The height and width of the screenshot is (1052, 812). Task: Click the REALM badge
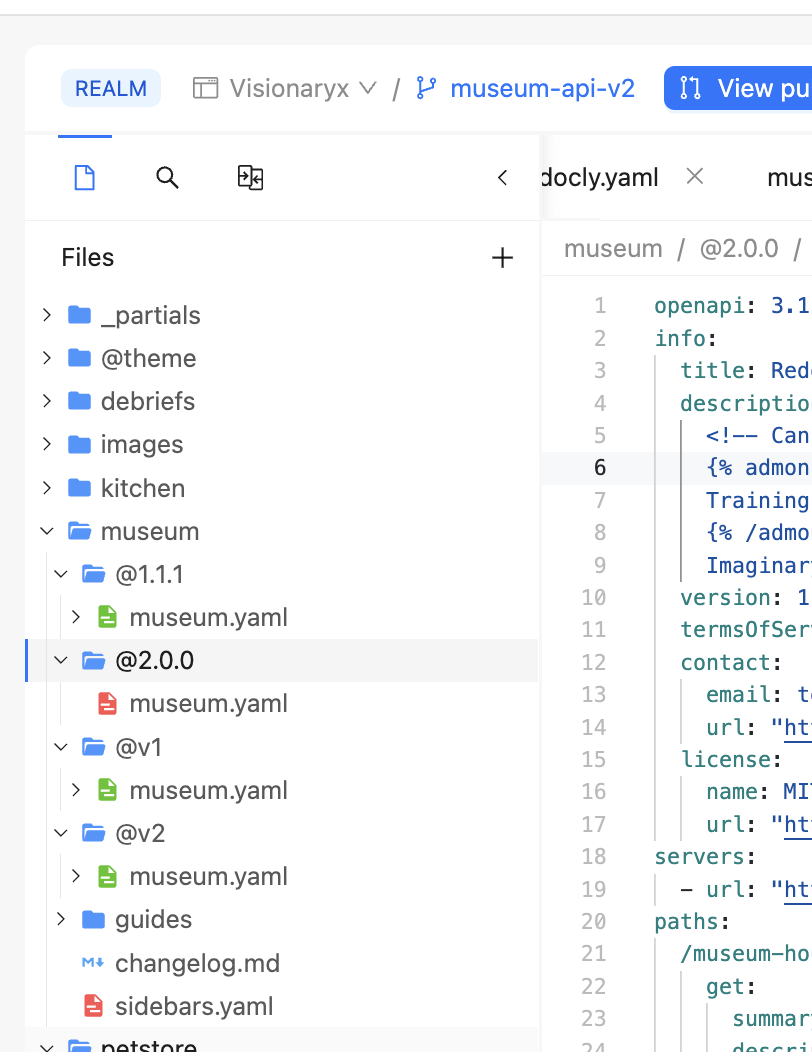click(111, 89)
